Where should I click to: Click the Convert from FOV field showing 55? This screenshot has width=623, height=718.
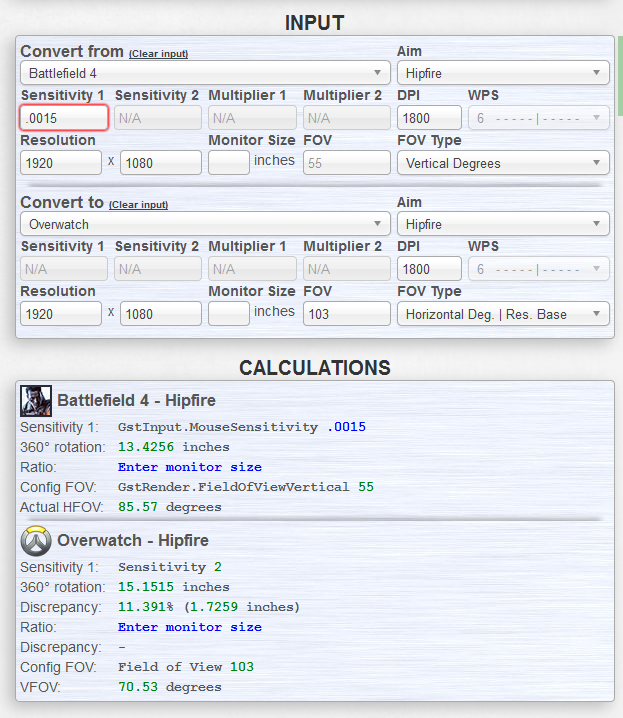(347, 163)
